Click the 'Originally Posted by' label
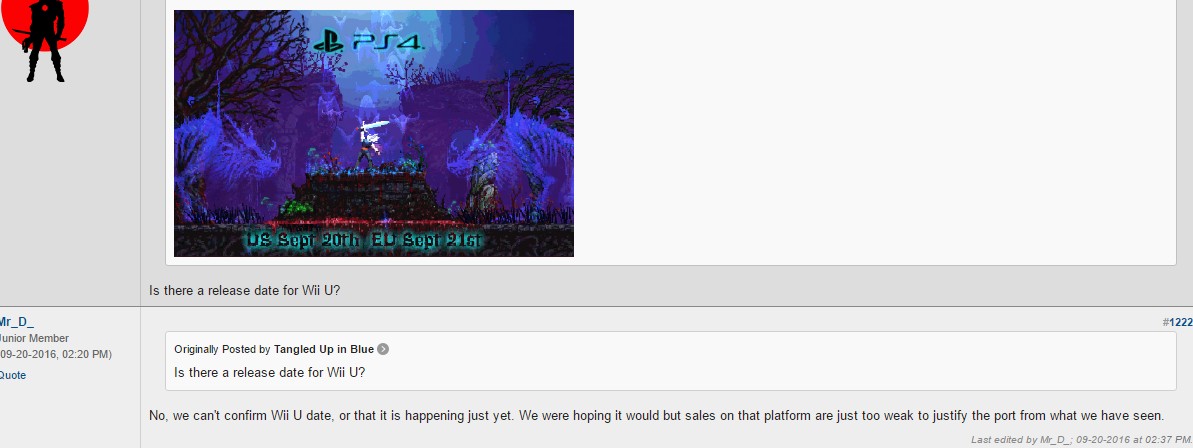The image size is (1193, 448). click(222, 349)
